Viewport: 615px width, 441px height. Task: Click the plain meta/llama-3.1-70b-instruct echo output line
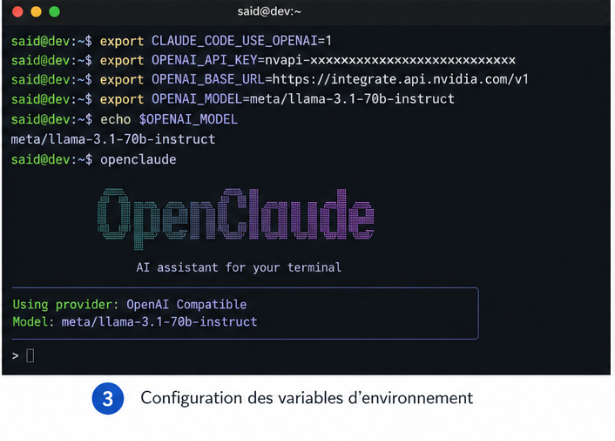click(113, 139)
